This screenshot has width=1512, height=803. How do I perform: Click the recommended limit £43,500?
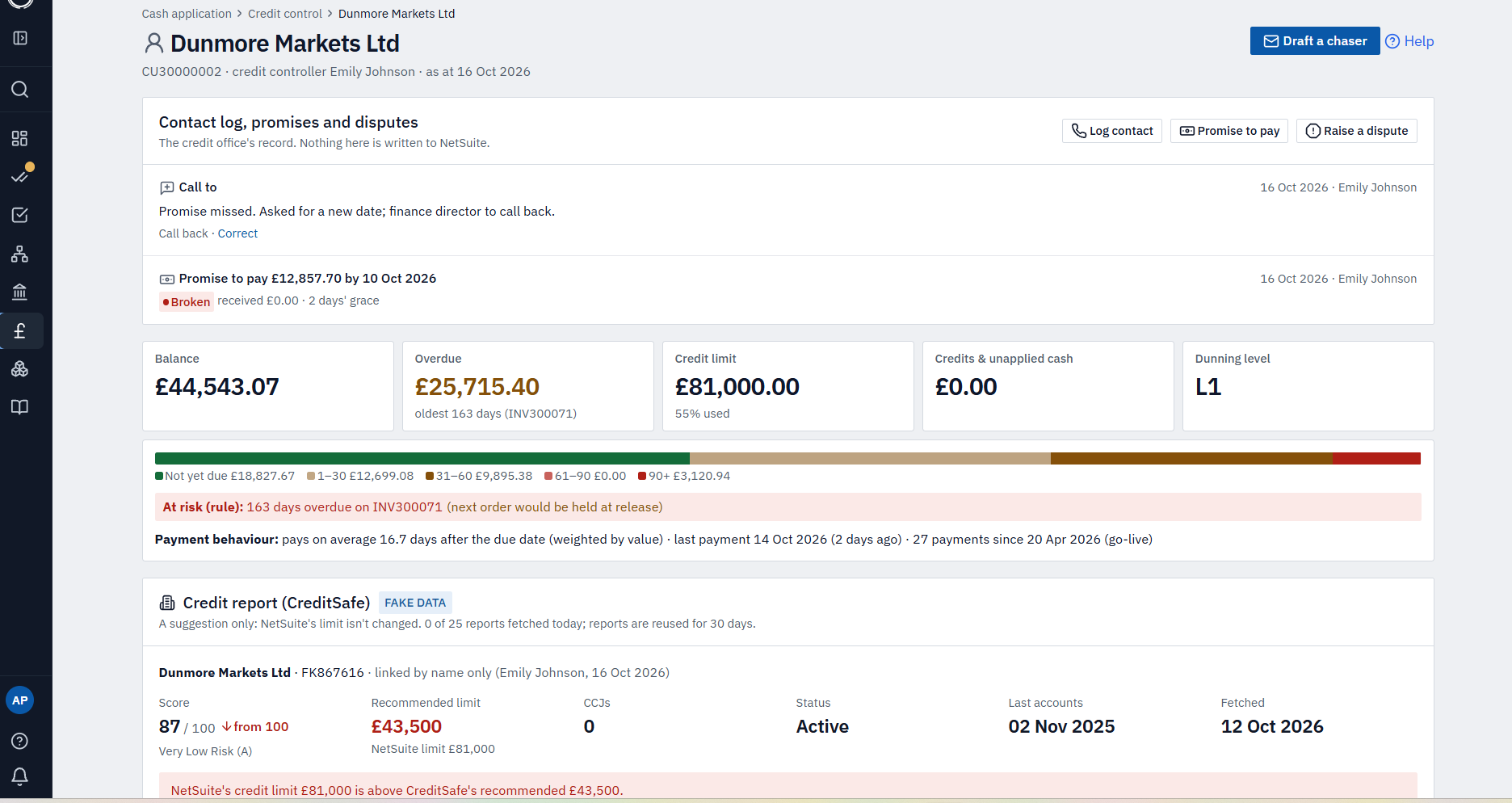pyautogui.click(x=406, y=726)
